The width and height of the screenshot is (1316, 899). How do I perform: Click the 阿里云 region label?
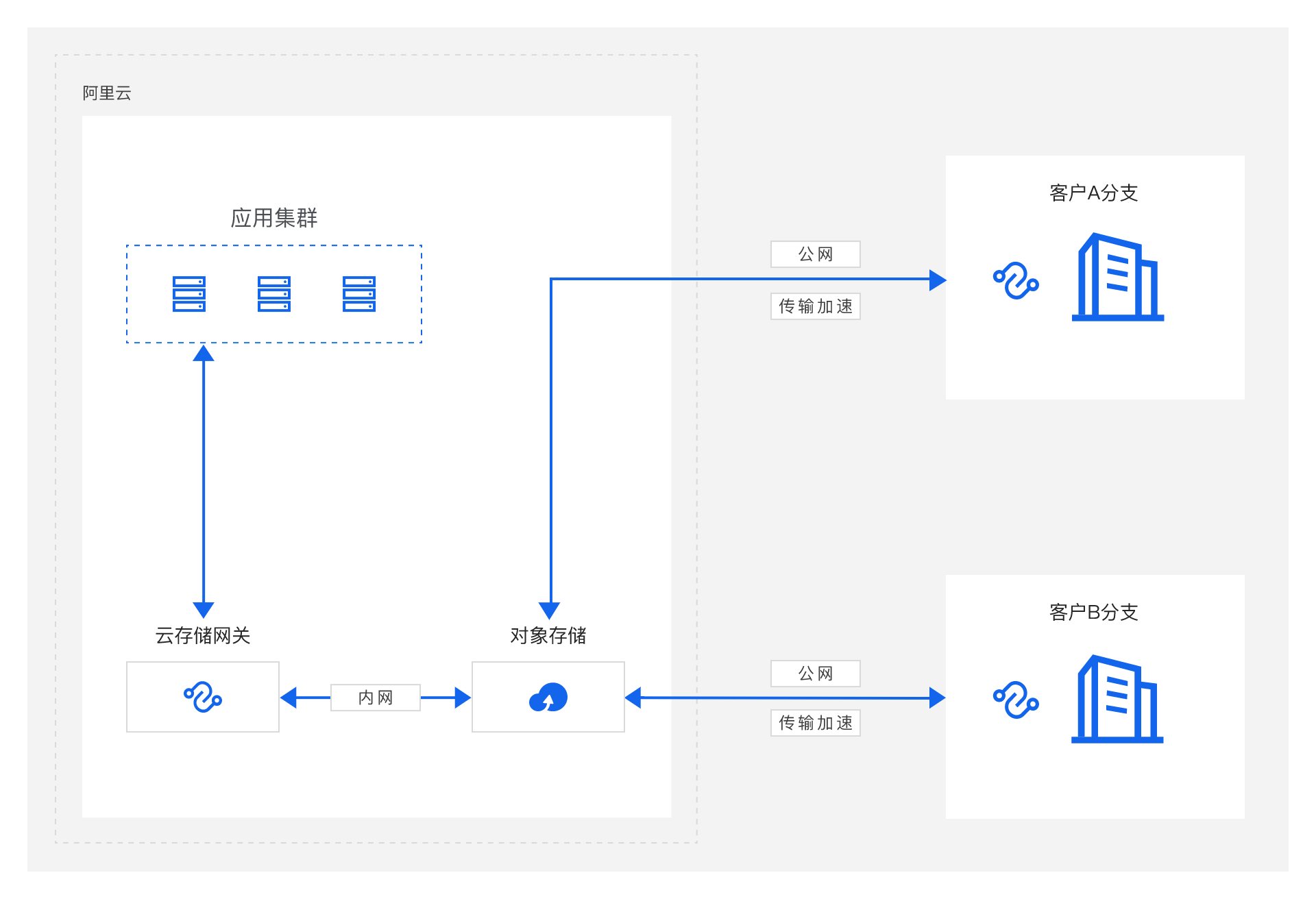tap(107, 93)
